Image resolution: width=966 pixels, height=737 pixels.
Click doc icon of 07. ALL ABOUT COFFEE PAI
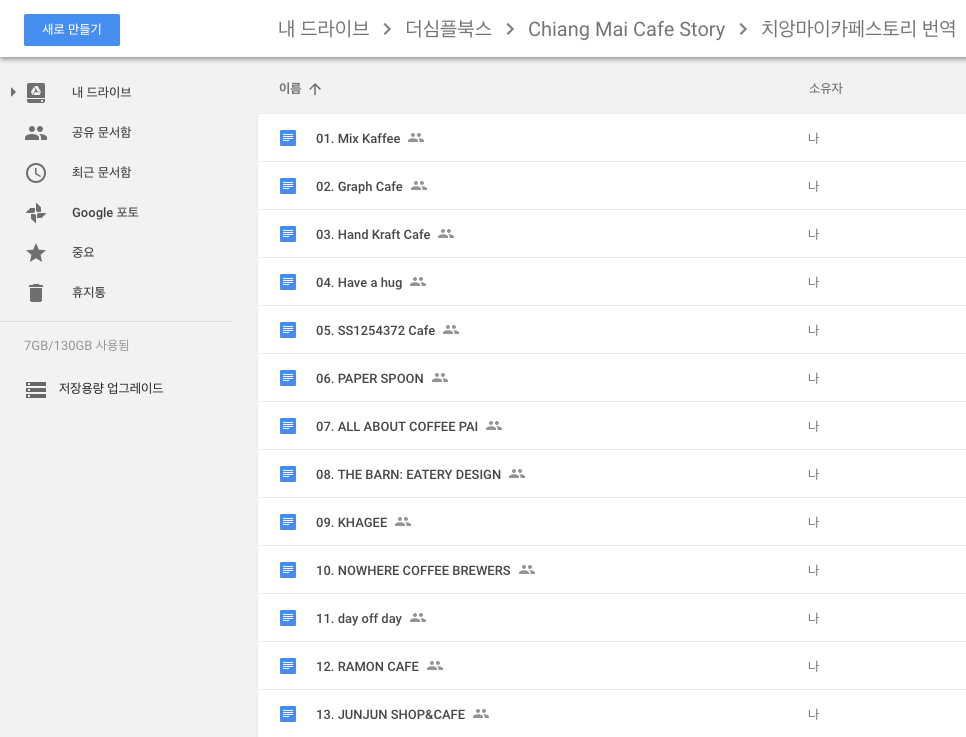click(x=288, y=426)
